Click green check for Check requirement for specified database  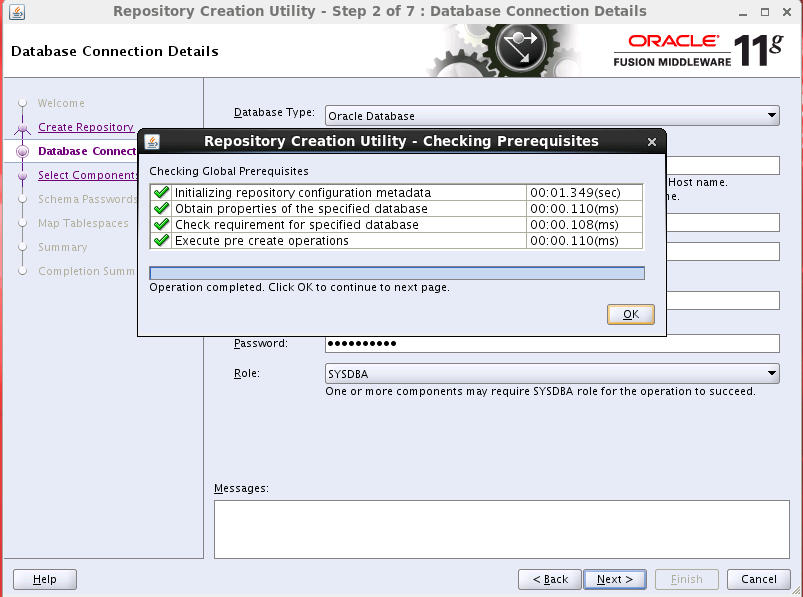161,224
